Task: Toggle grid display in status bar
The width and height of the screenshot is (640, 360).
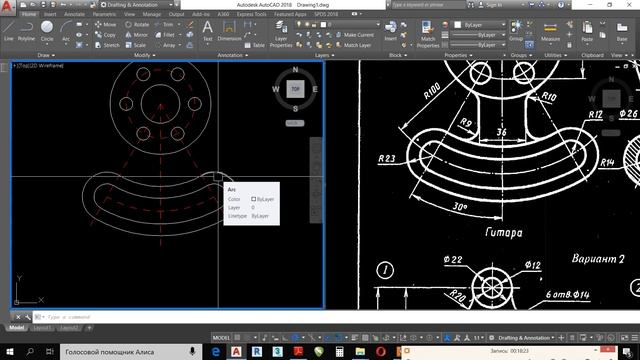Action: (x=237, y=338)
